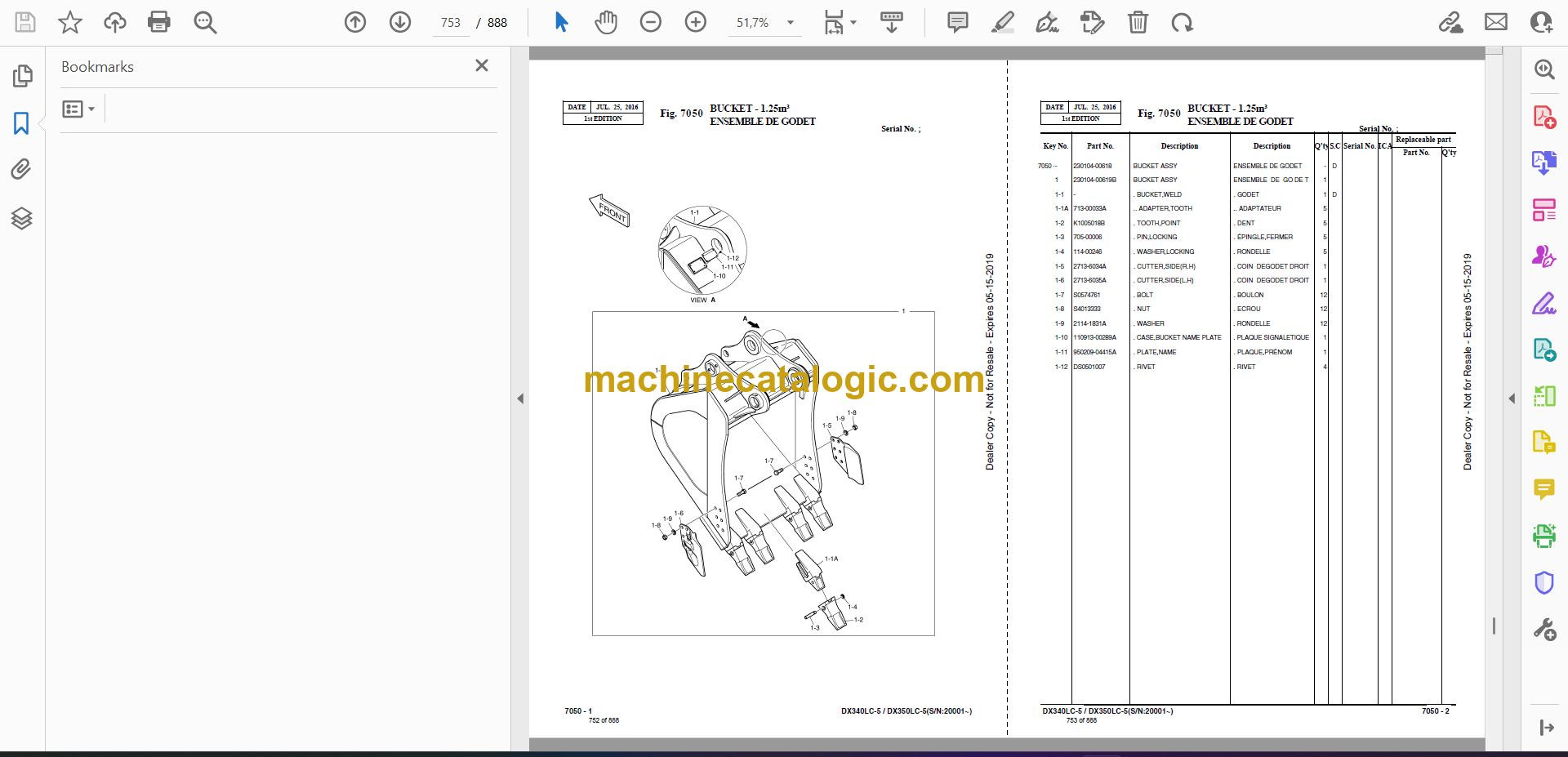This screenshot has height=757, width=1568.
Task: Open the yellow page comment tool
Action: coord(1544,443)
